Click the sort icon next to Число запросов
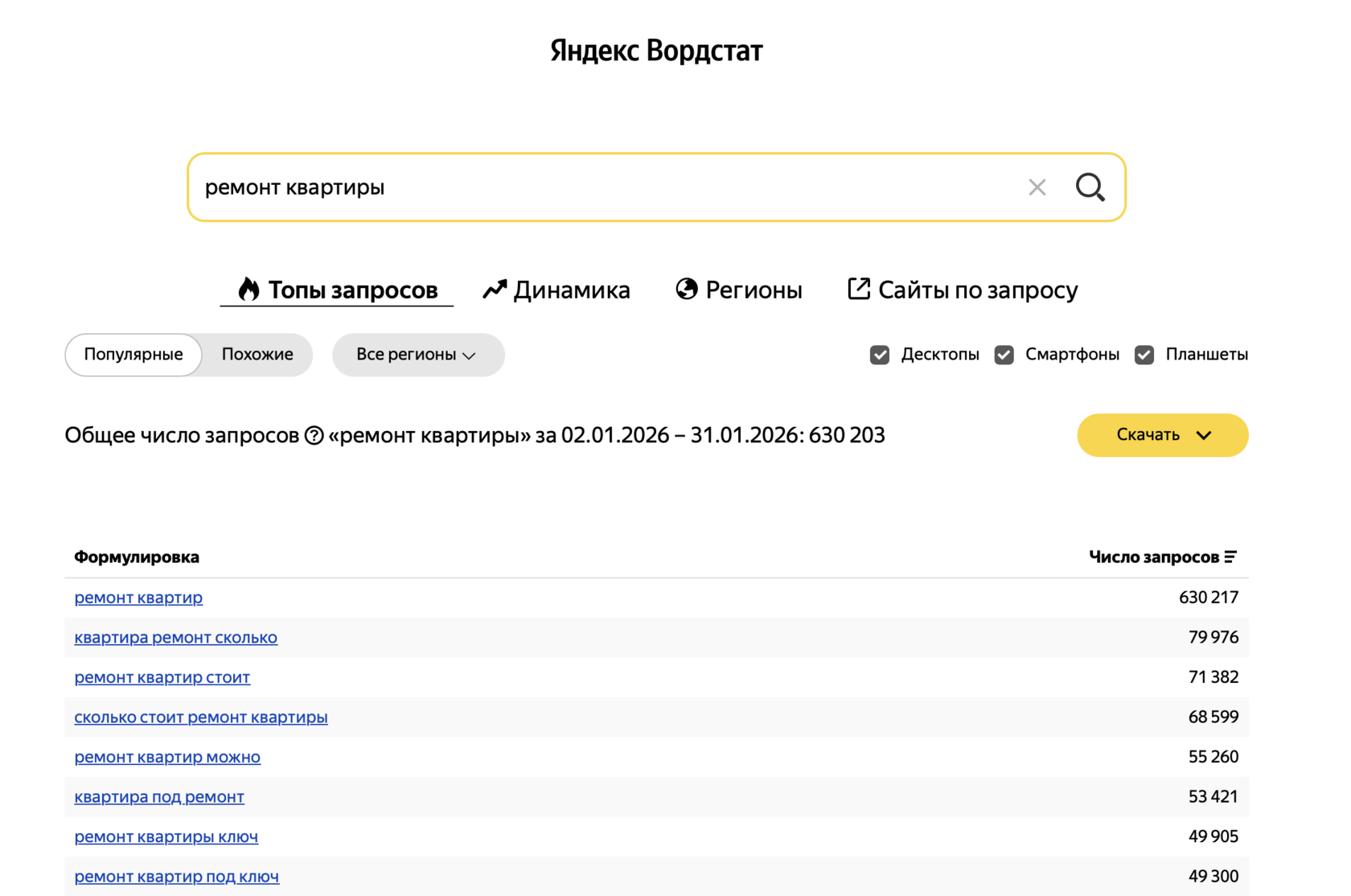The height and width of the screenshot is (896, 1351). pos(1232,556)
